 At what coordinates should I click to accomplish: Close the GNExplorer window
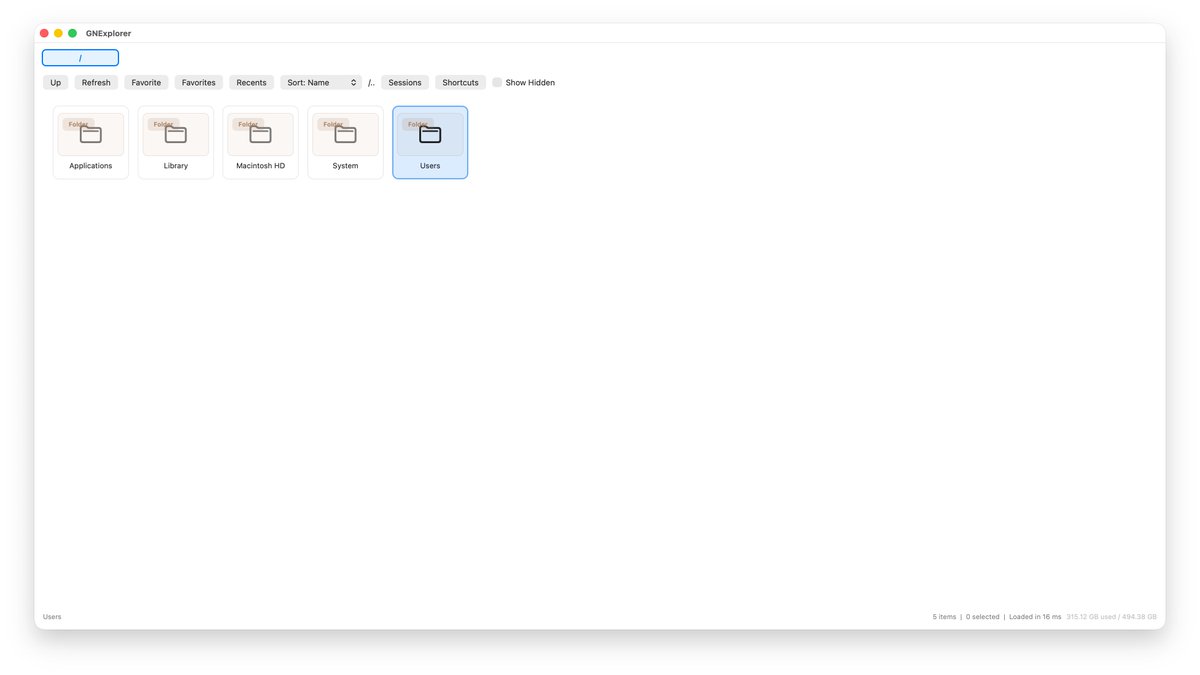click(44, 33)
